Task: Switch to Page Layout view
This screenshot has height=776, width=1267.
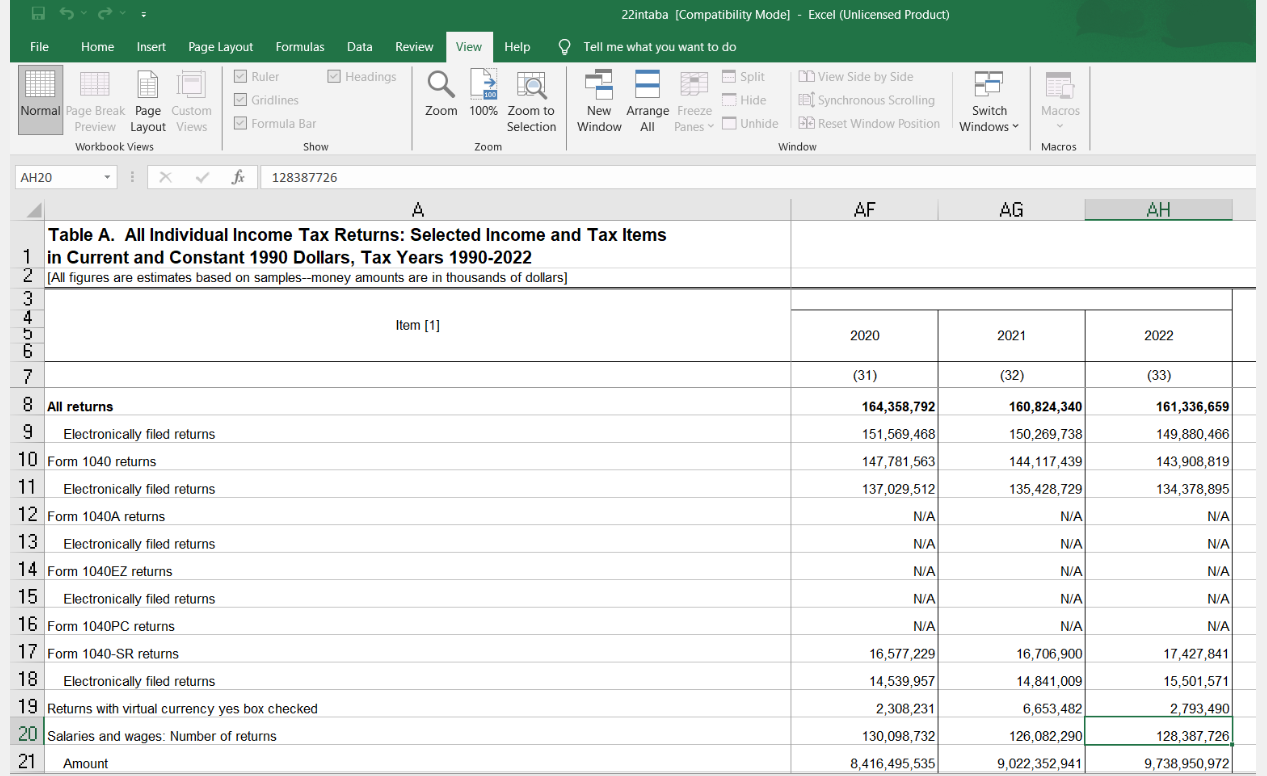Action: point(148,100)
